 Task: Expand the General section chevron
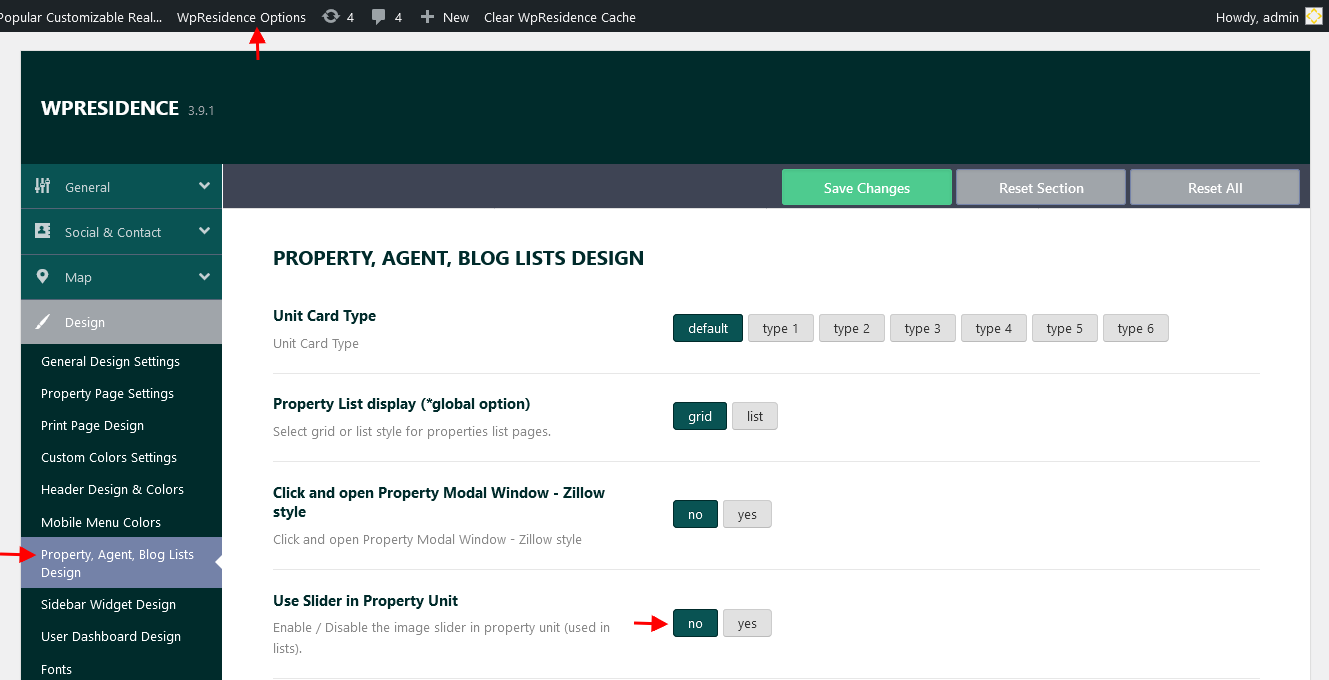click(204, 186)
